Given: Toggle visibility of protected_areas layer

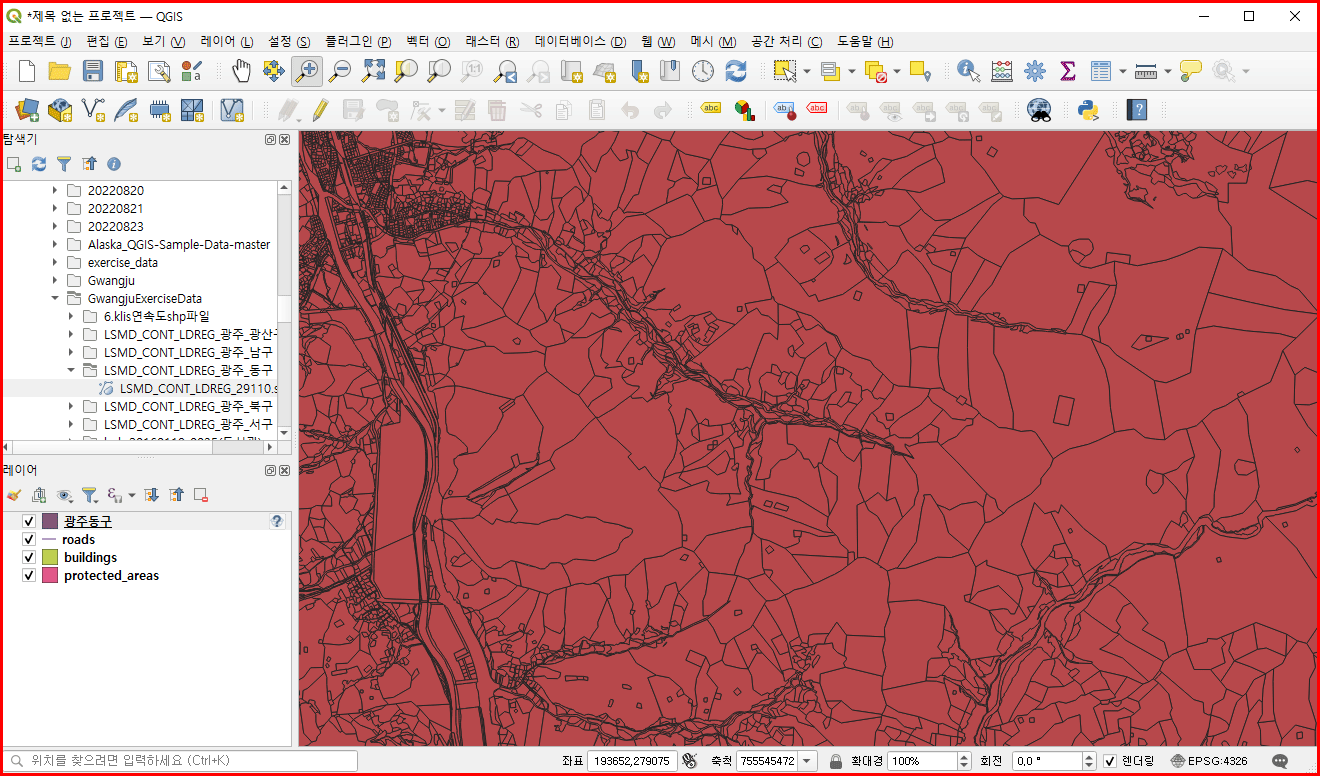Looking at the screenshot, I should [x=29, y=576].
